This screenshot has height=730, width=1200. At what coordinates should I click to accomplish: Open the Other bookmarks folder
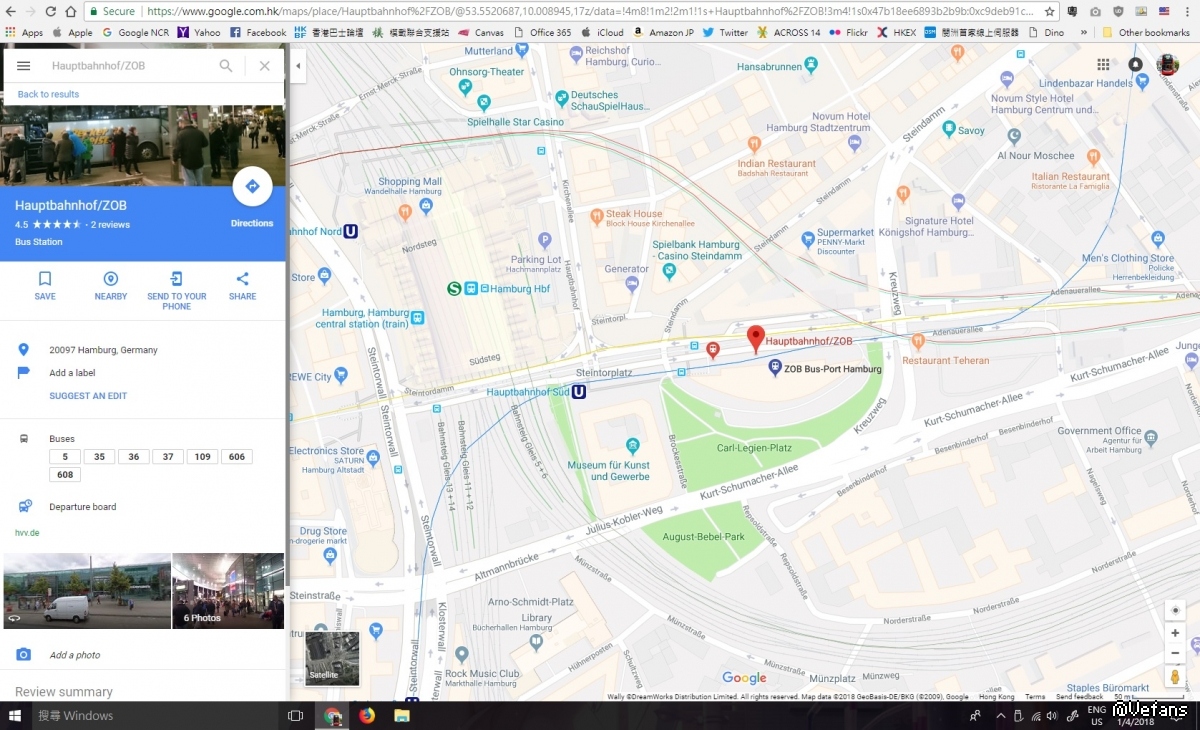[1146, 32]
